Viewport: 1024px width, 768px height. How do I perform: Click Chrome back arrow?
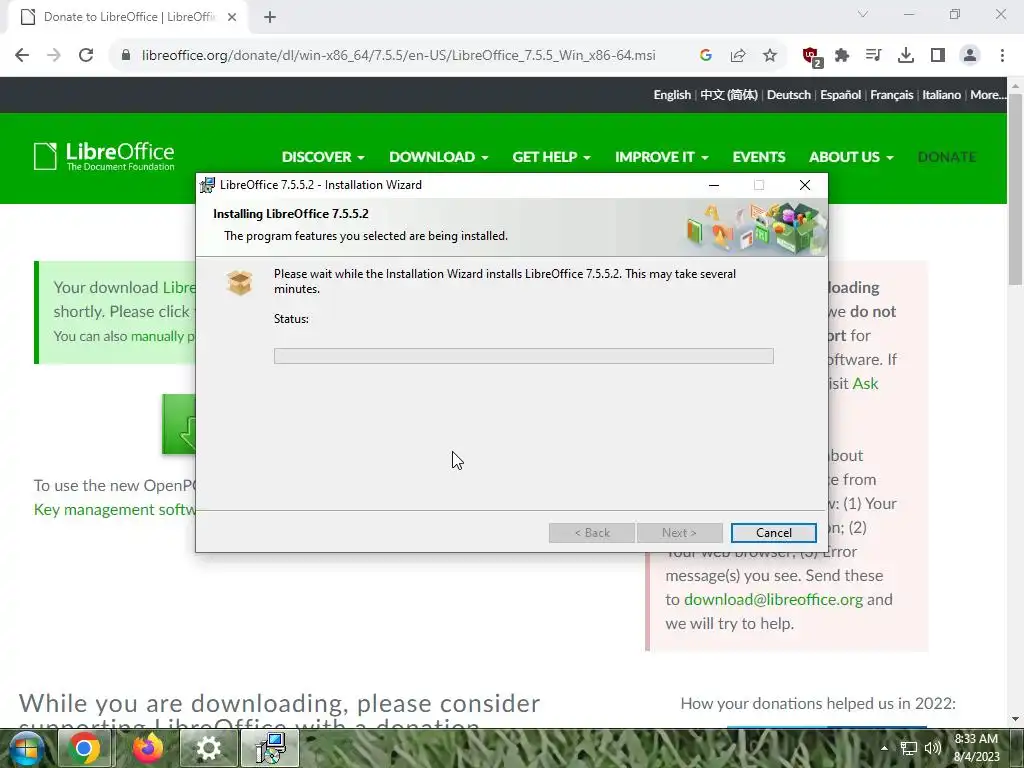click(x=22, y=56)
